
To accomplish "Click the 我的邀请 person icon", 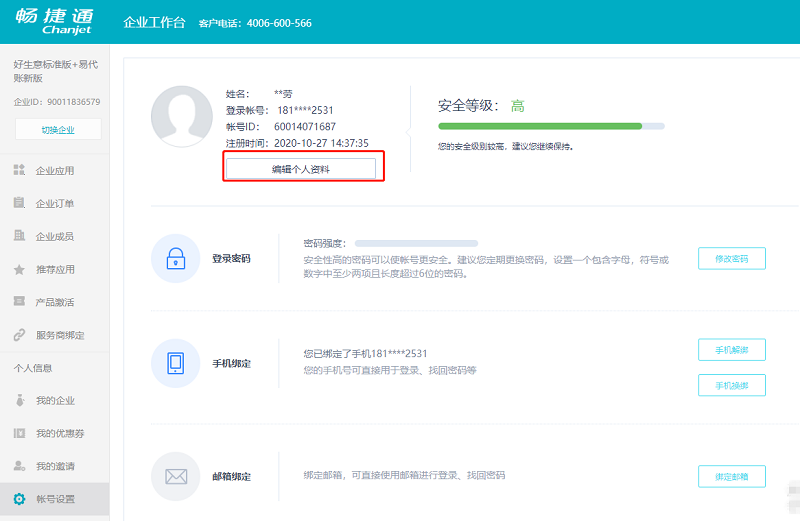I will 19,465.
